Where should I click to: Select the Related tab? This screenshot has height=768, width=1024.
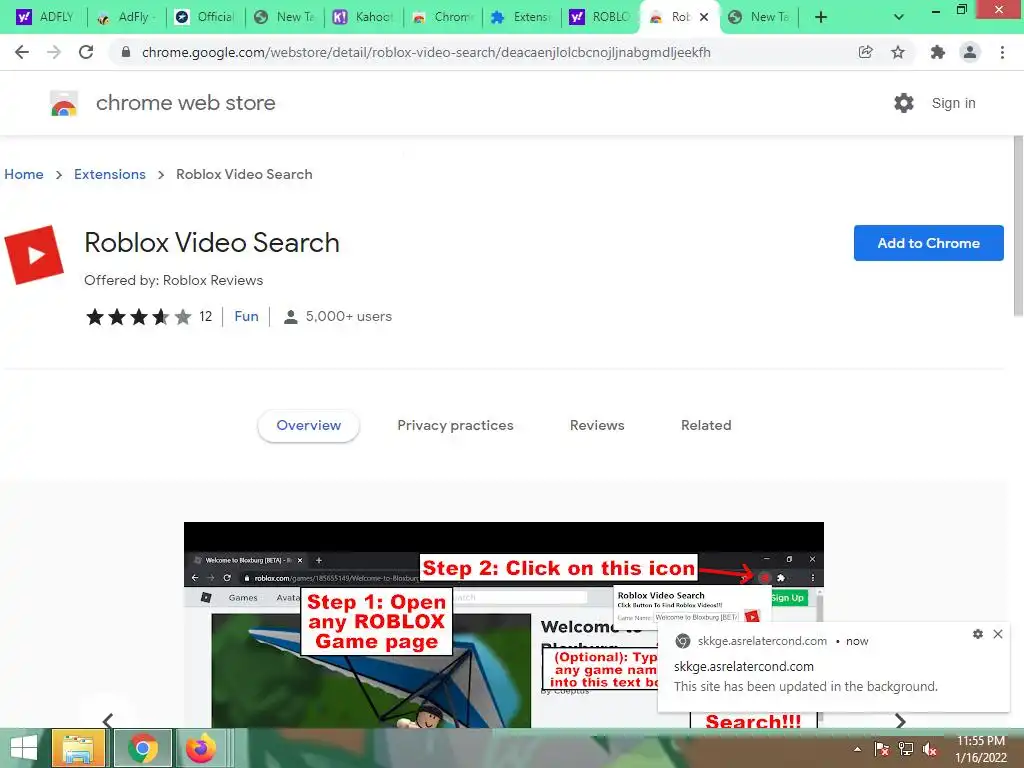click(706, 425)
